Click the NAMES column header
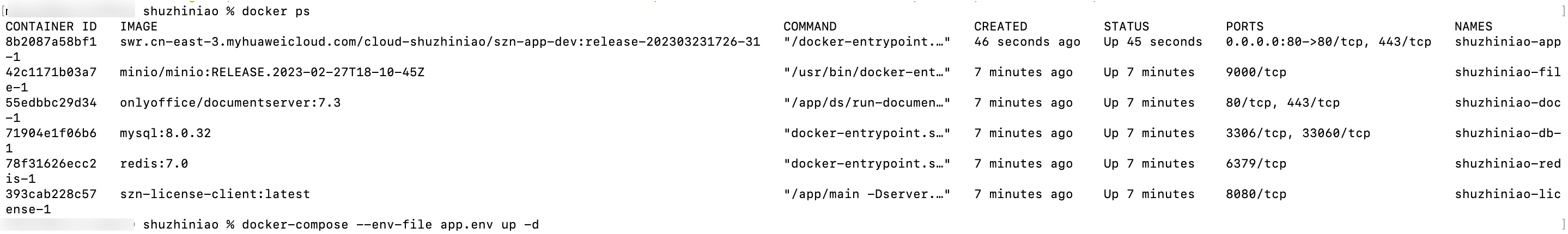1568x234 pixels. [x=1473, y=27]
